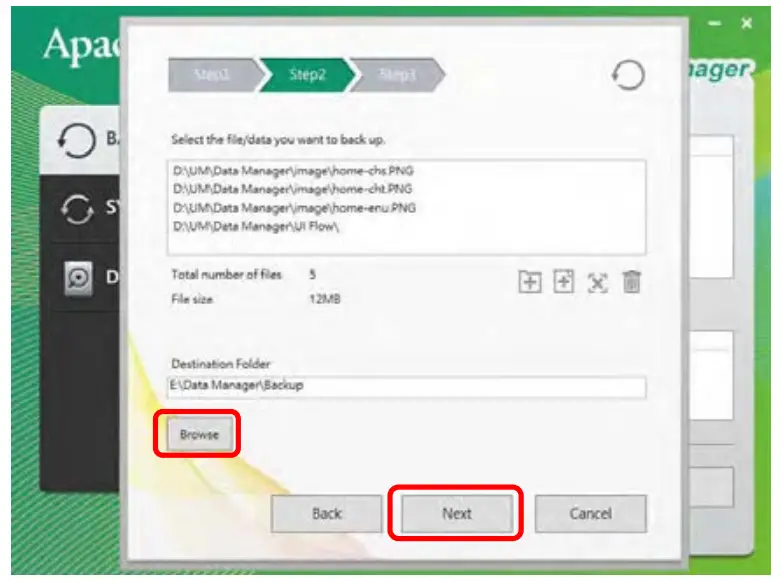Close the Apacer main window
782x582 pixels.
click(747, 23)
